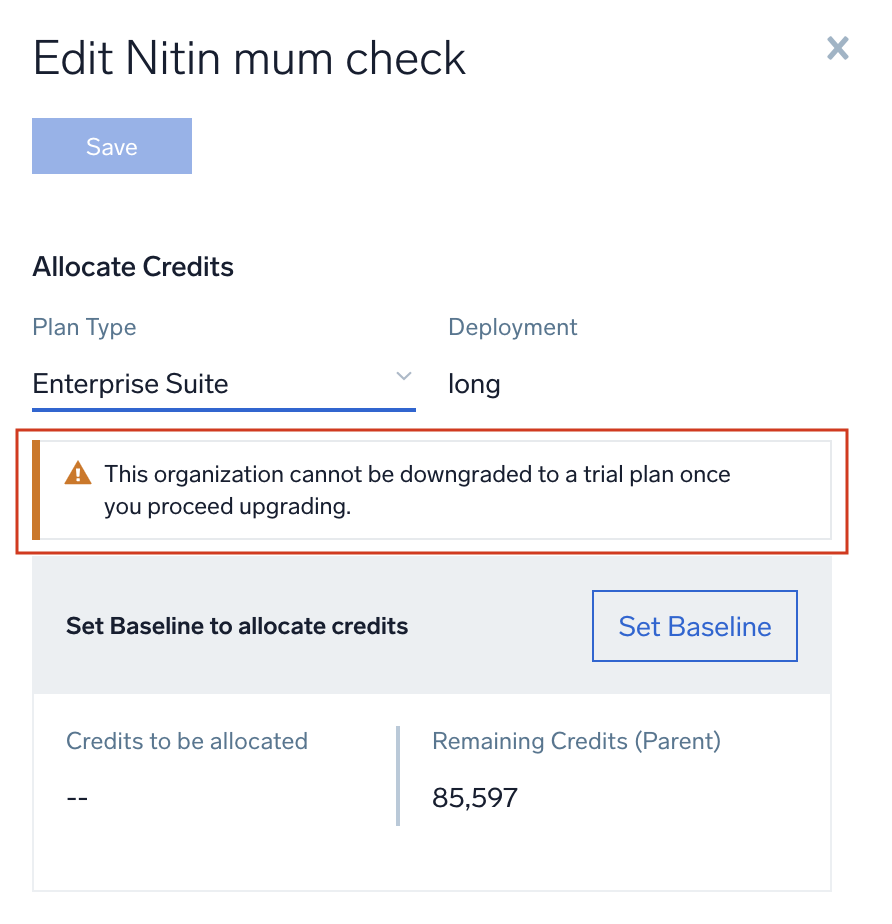Click "Set Baseline to allocate credits" text

click(237, 627)
